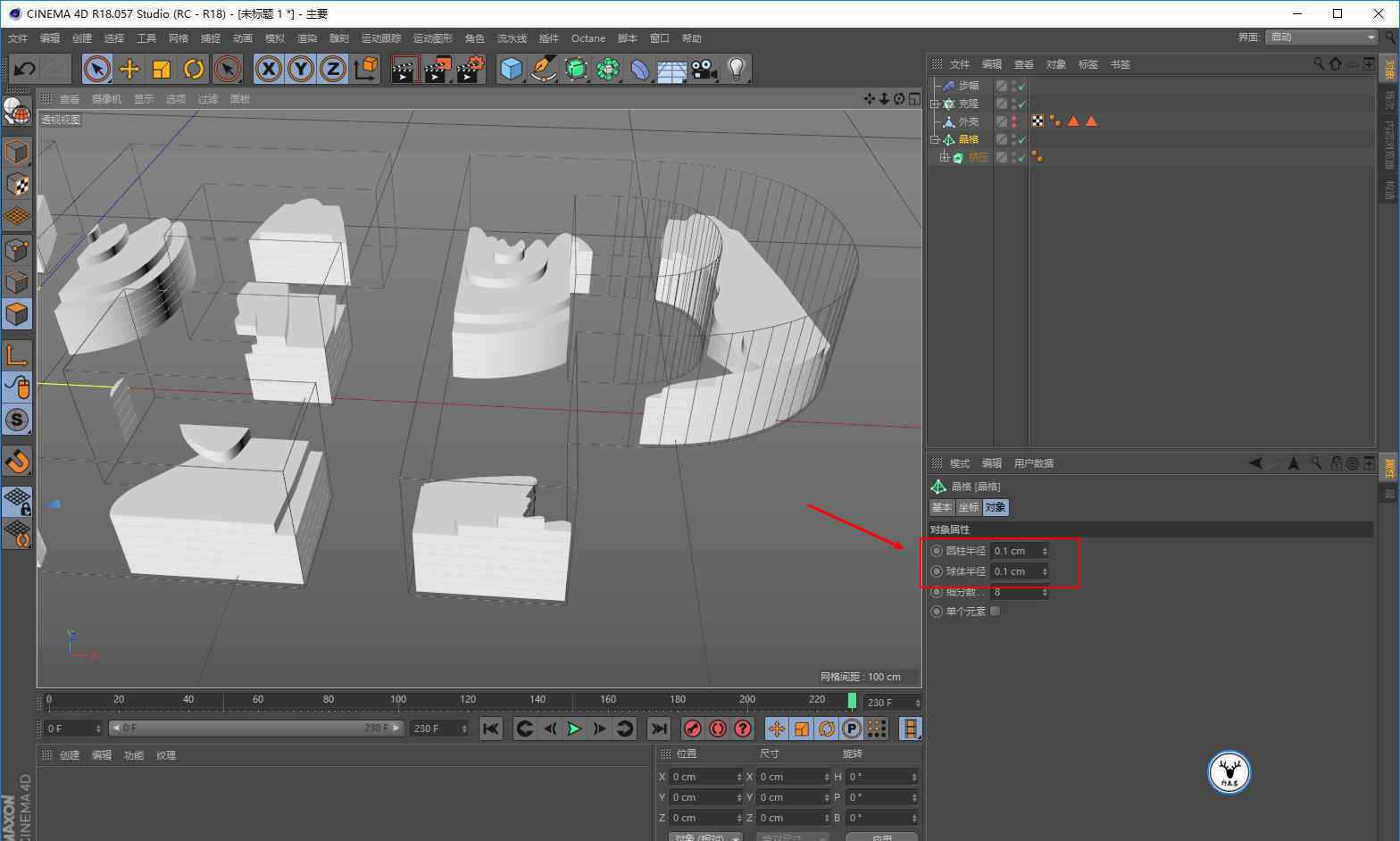
Task: Open Render Settings gear clapperboard
Action: [471, 69]
